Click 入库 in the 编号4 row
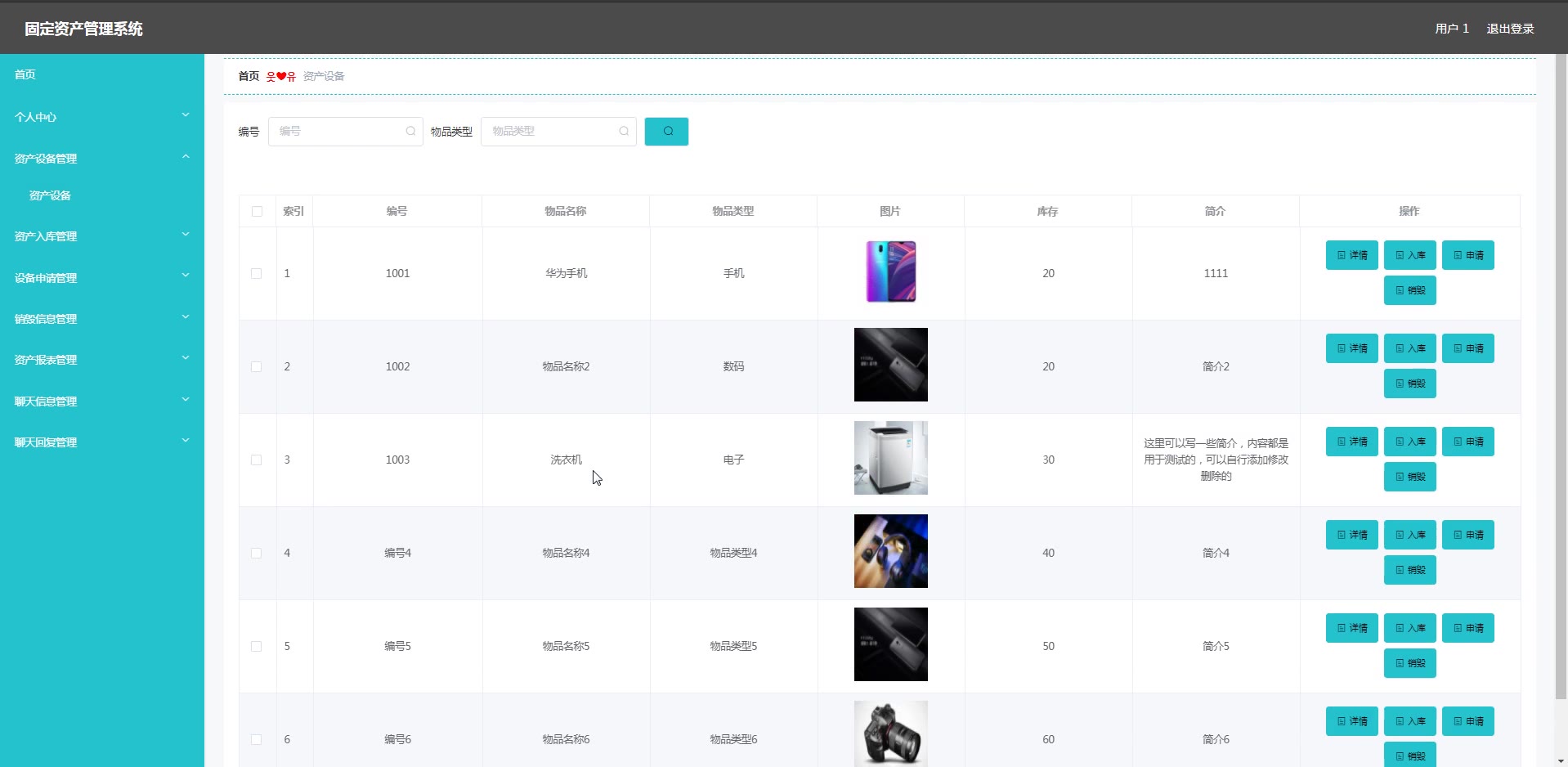Viewport: 1568px width, 767px height. click(1410, 535)
